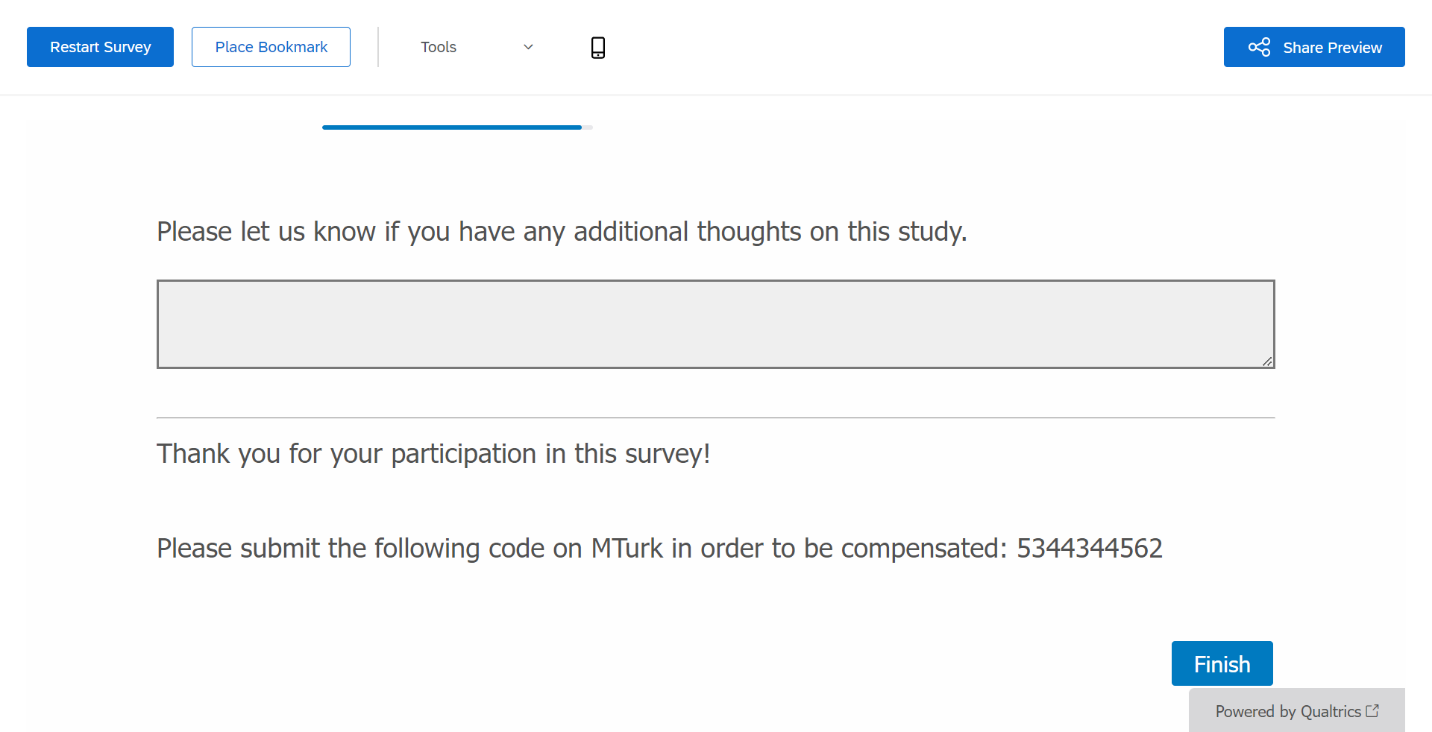The width and height of the screenshot is (1432, 732).
Task: Click the Share Preview button
Action: pyautogui.click(x=1314, y=47)
